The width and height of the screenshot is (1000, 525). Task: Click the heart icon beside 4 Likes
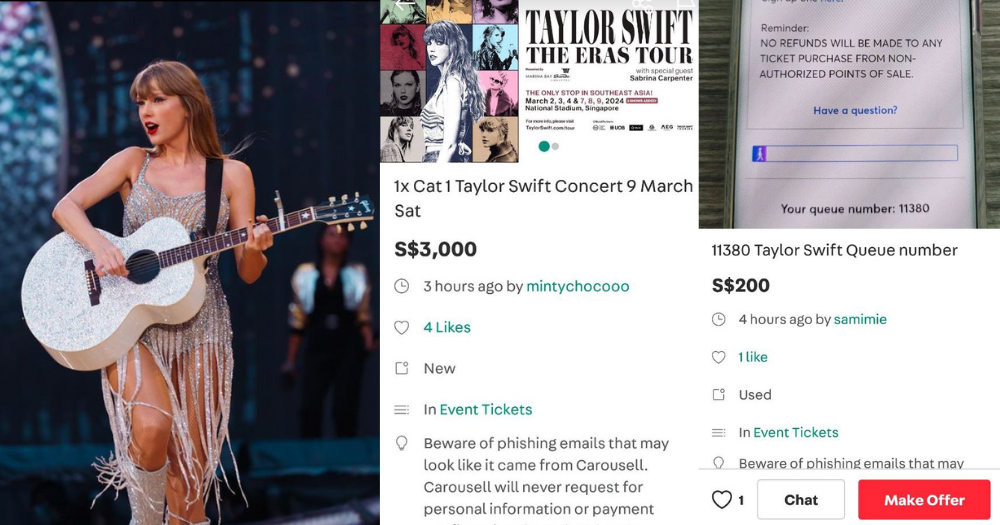(x=401, y=328)
